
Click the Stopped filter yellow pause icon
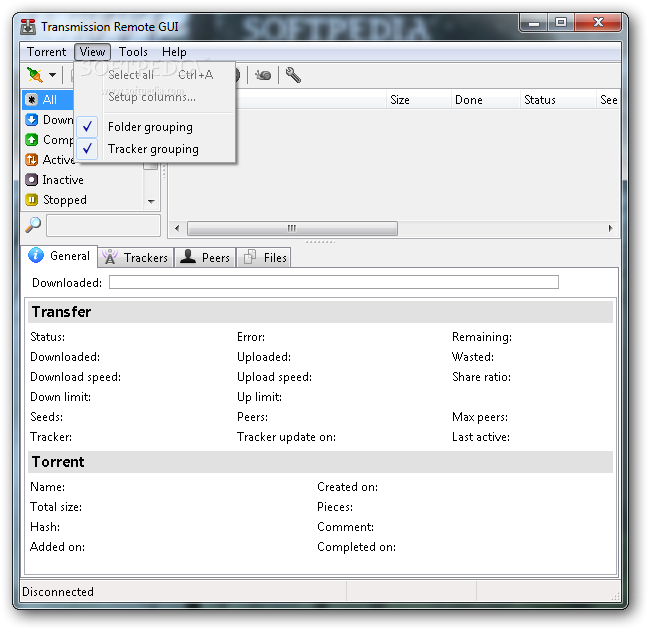click(31, 200)
